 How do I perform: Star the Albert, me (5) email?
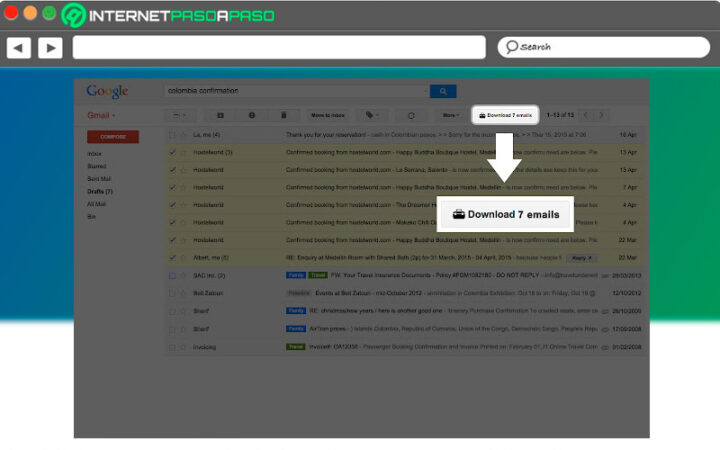(x=183, y=258)
